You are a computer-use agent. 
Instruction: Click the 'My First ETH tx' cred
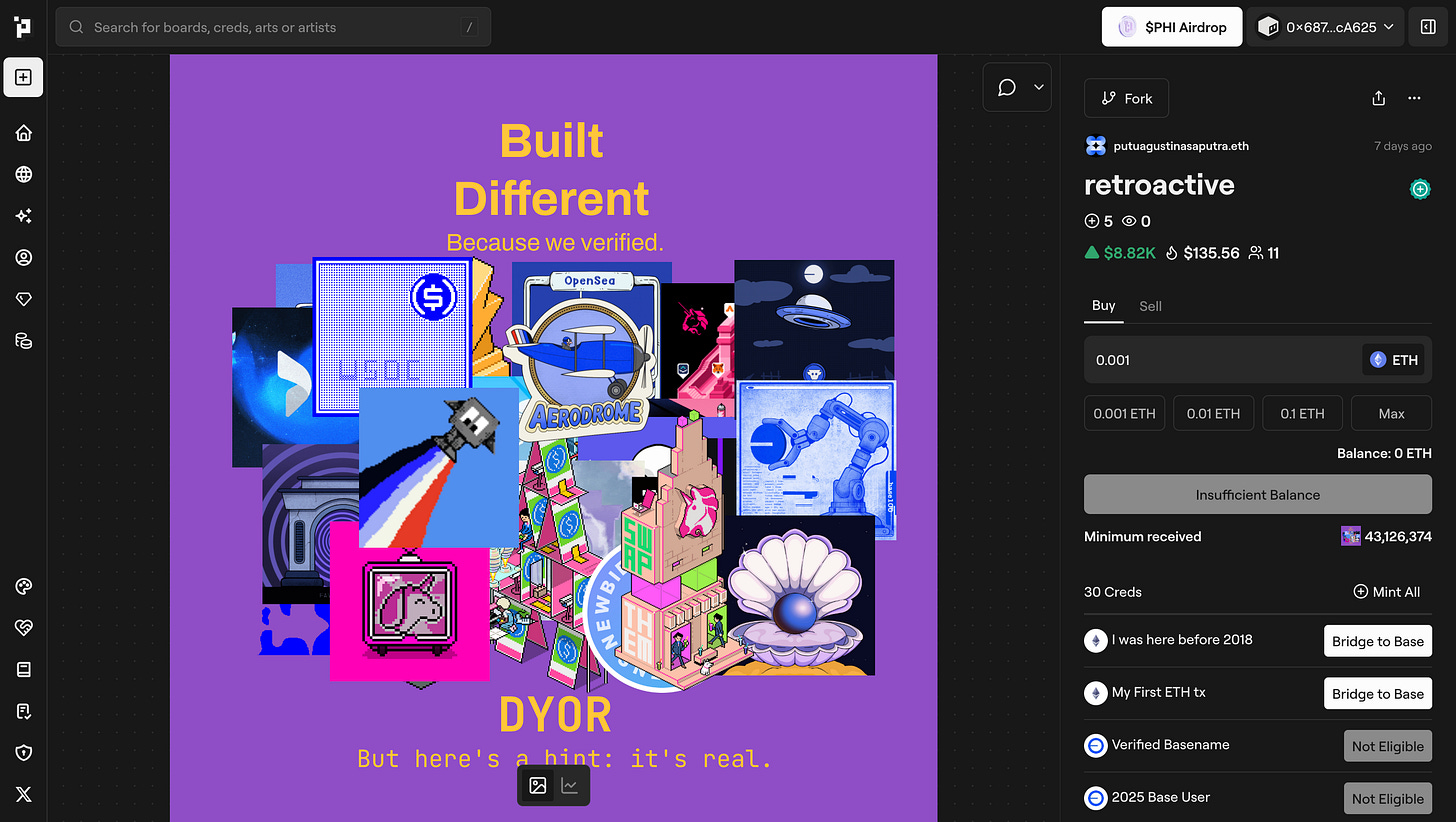[1159, 692]
